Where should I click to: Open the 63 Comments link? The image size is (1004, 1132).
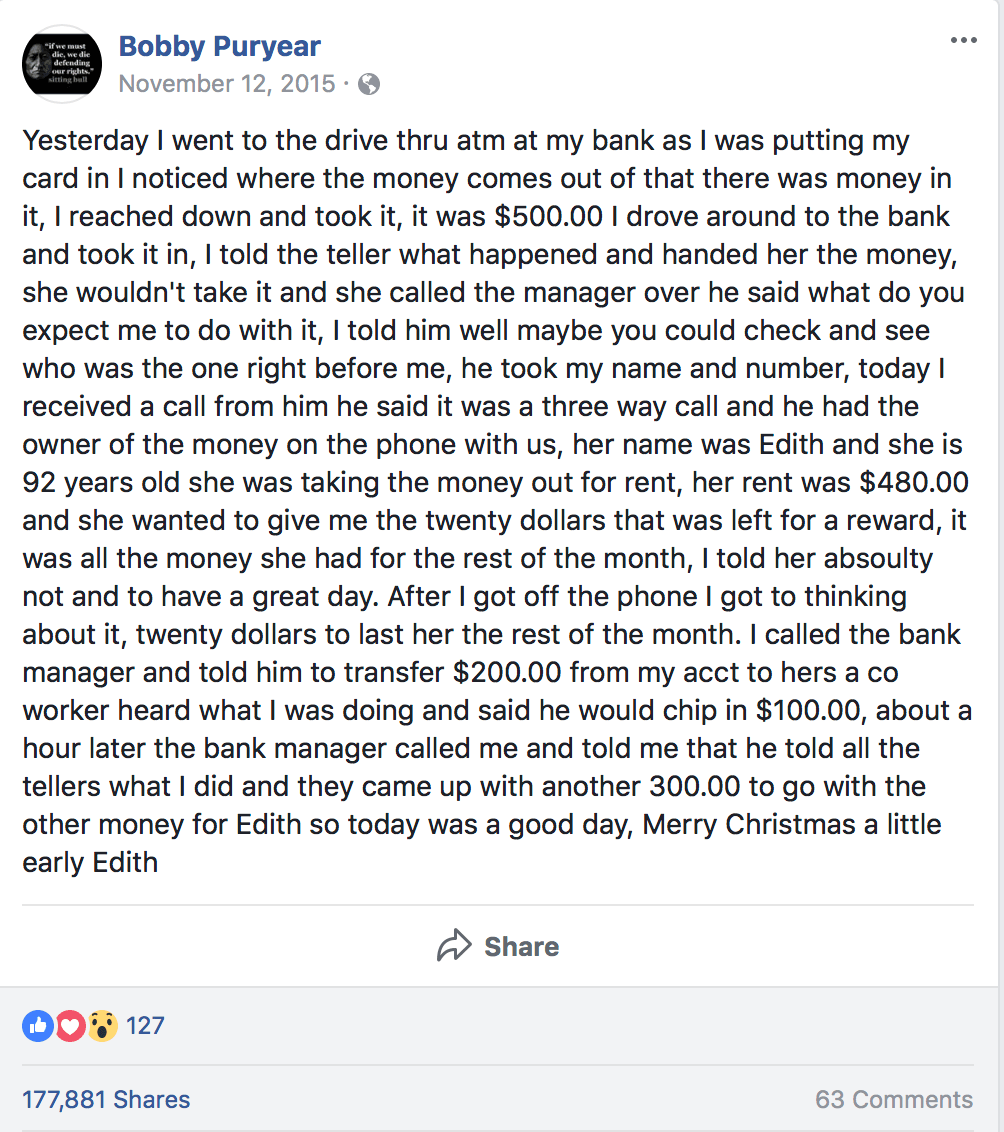(x=894, y=1100)
